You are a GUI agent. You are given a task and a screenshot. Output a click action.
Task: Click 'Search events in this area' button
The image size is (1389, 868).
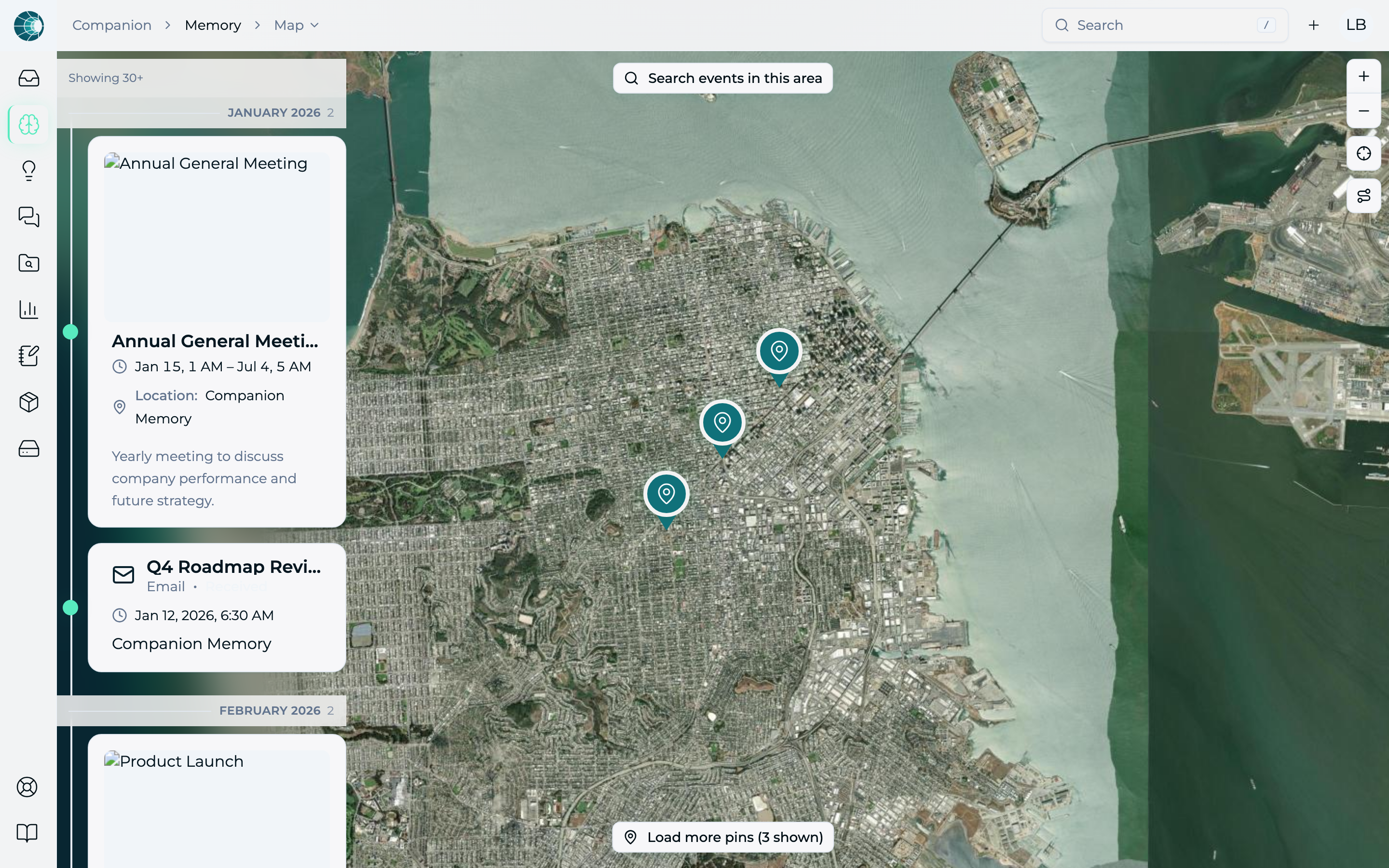(x=722, y=78)
